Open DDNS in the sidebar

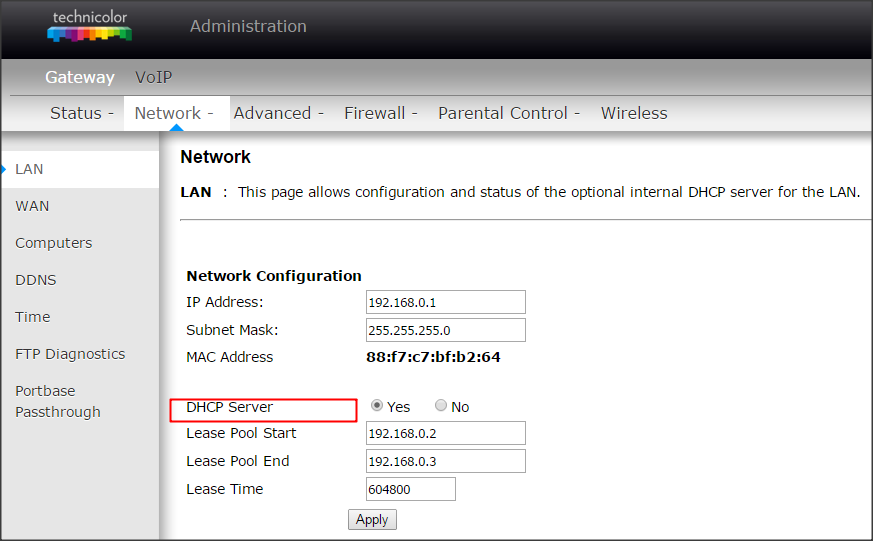[35, 280]
